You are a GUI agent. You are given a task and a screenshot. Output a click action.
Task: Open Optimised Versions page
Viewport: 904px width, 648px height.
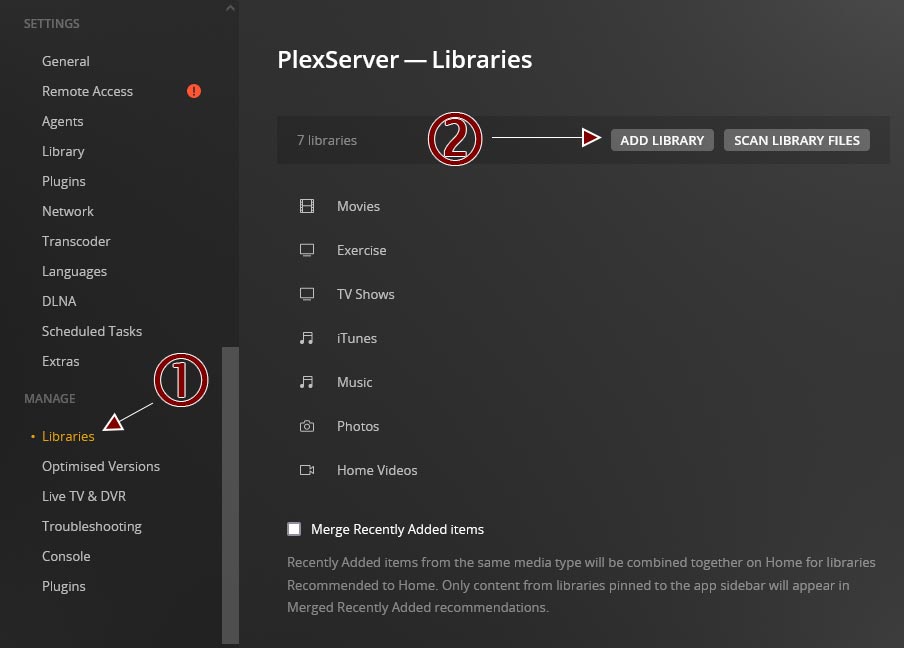[101, 466]
